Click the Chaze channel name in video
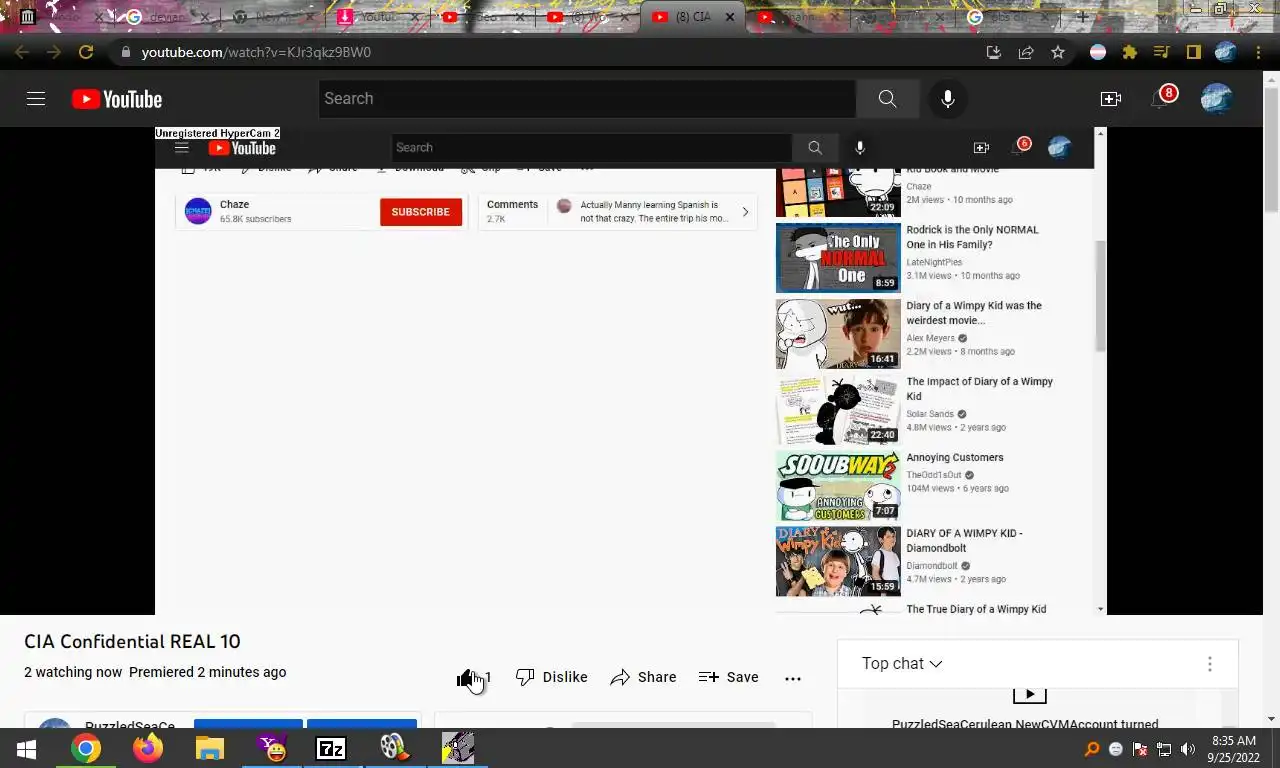 [x=234, y=204]
